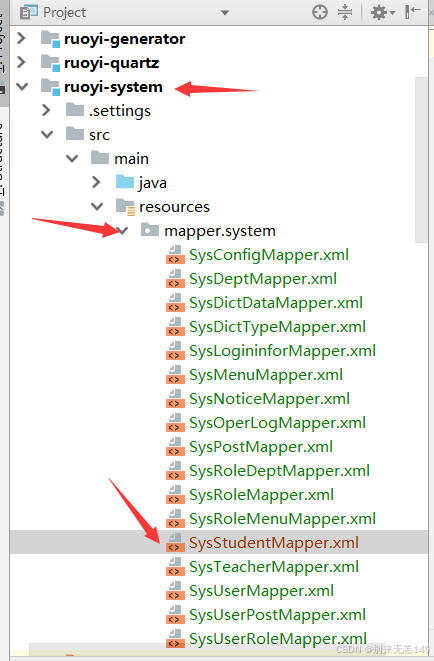This screenshot has width=434, height=661.
Task: Open SysMenuMapper.xml
Action: point(266,375)
